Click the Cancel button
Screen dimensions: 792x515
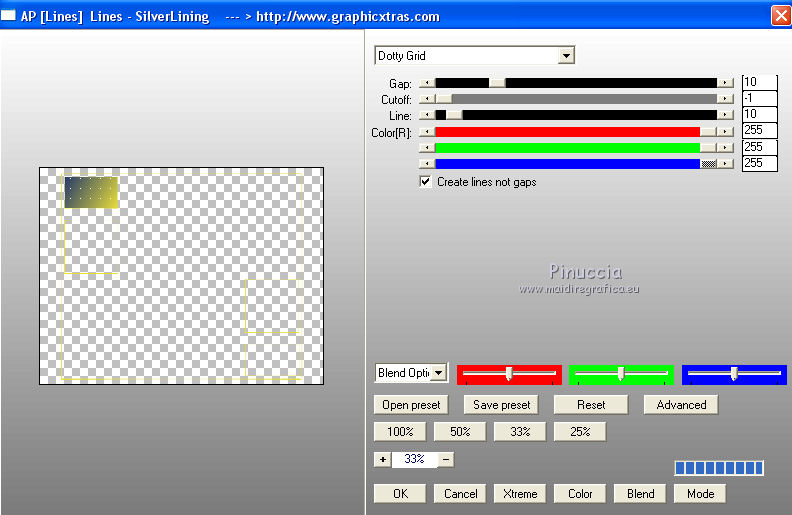click(460, 494)
